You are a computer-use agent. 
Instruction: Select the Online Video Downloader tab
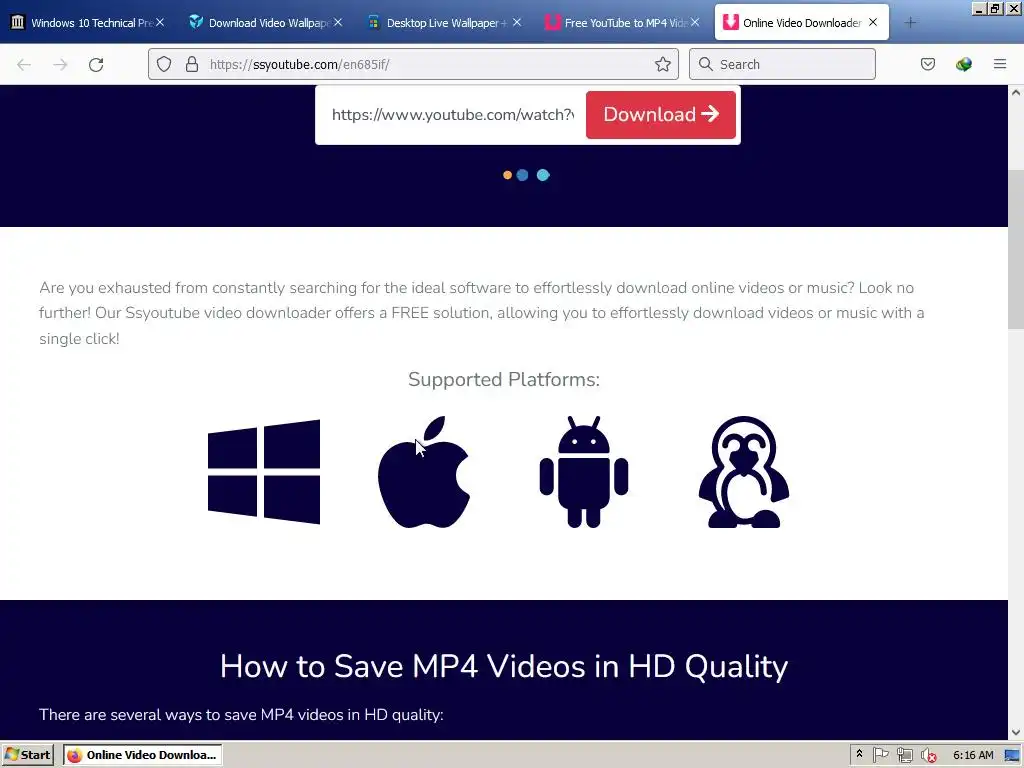click(x=802, y=23)
